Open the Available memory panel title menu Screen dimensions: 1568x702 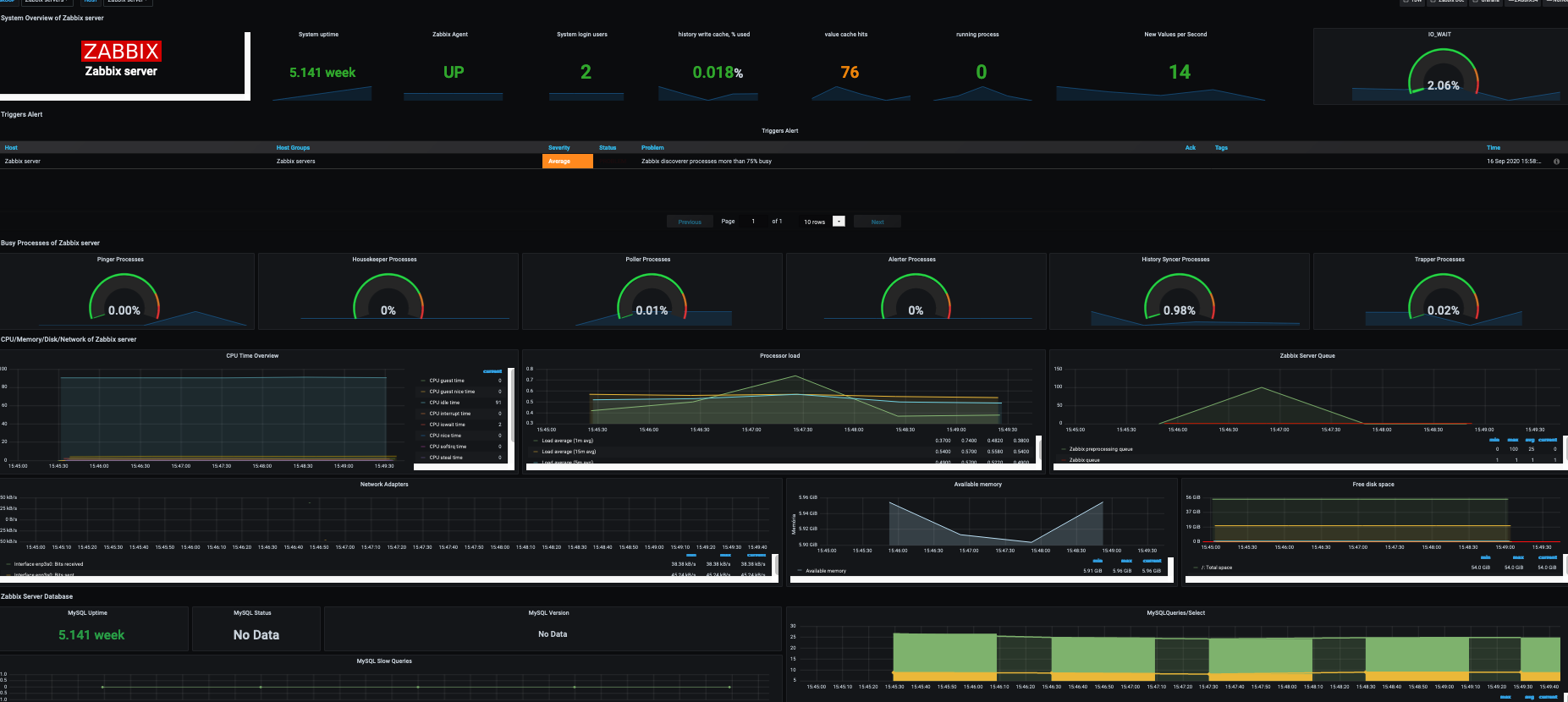coord(977,485)
